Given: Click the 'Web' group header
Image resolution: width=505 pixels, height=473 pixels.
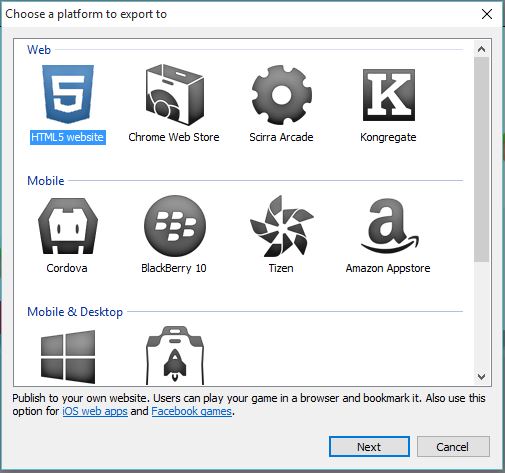Looking at the screenshot, I should (x=39, y=50).
